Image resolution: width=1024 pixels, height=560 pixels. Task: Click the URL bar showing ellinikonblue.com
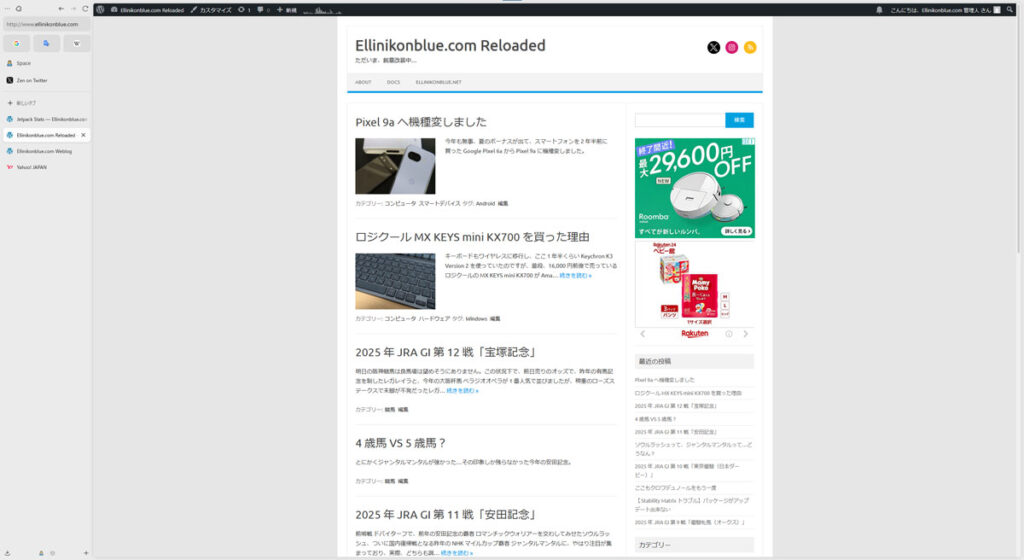46,24
